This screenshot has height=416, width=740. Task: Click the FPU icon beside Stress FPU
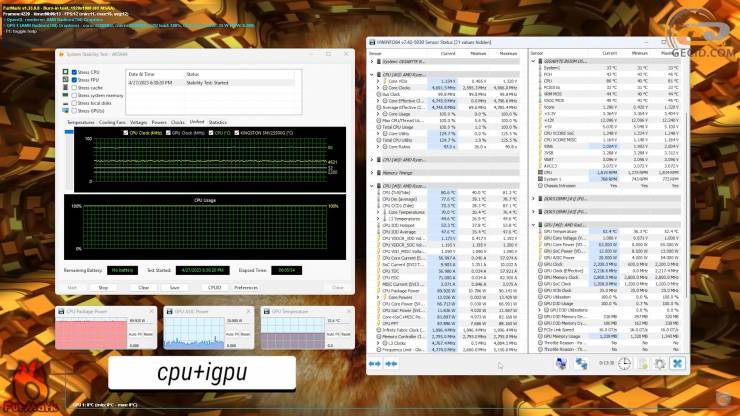66,80
